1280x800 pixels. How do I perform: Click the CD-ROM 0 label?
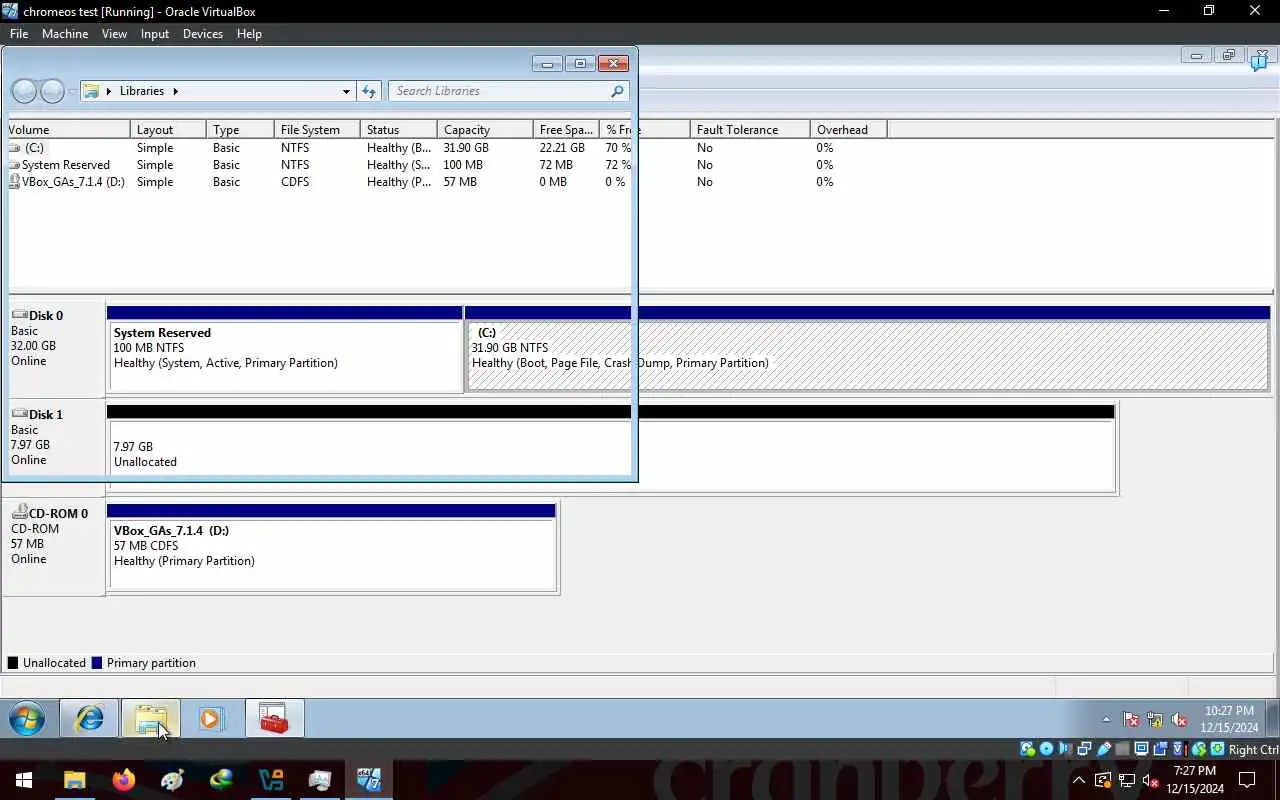point(58,514)
